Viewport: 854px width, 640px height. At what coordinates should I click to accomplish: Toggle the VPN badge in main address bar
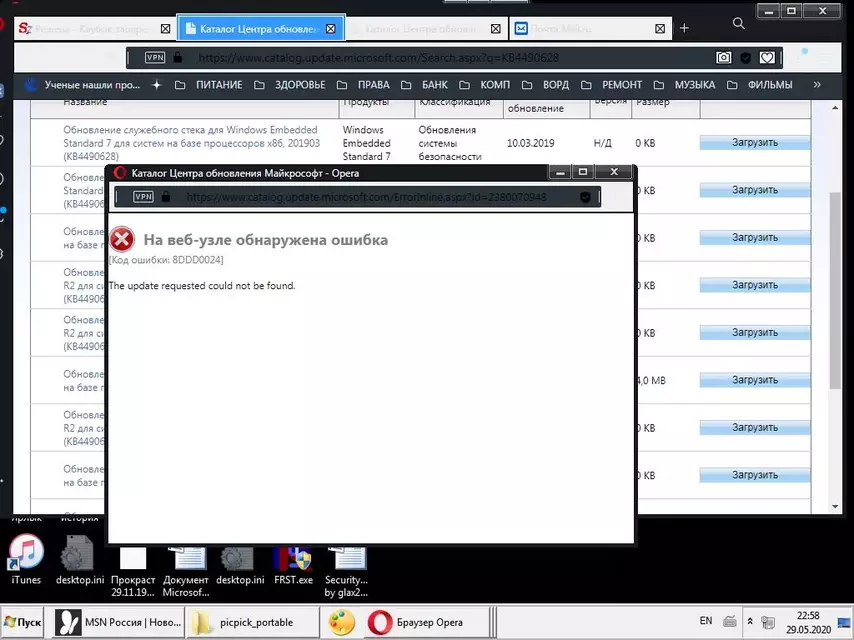point(155,57)
